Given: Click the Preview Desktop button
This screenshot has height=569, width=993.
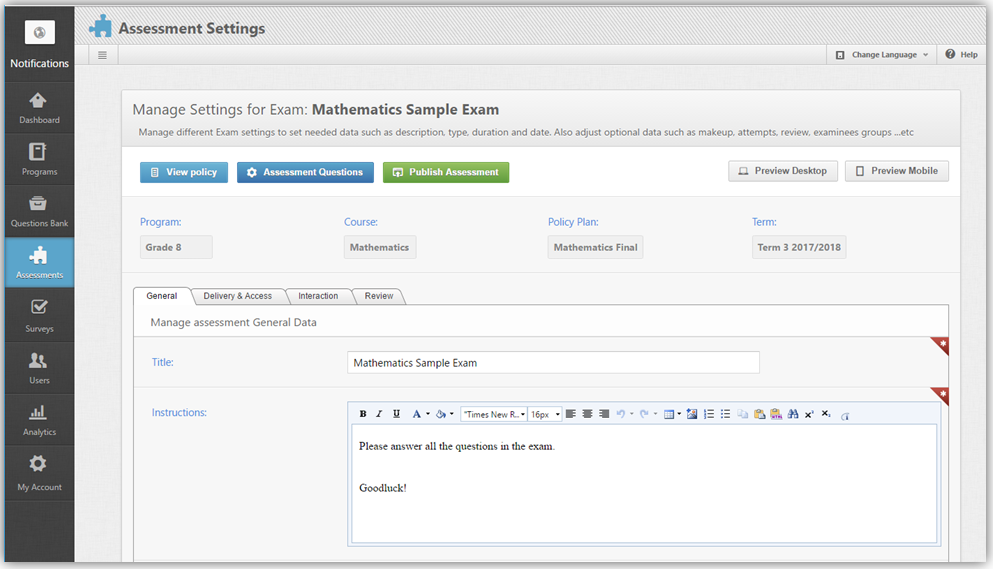Looking at the screenshot, I should tap(782, 171).
